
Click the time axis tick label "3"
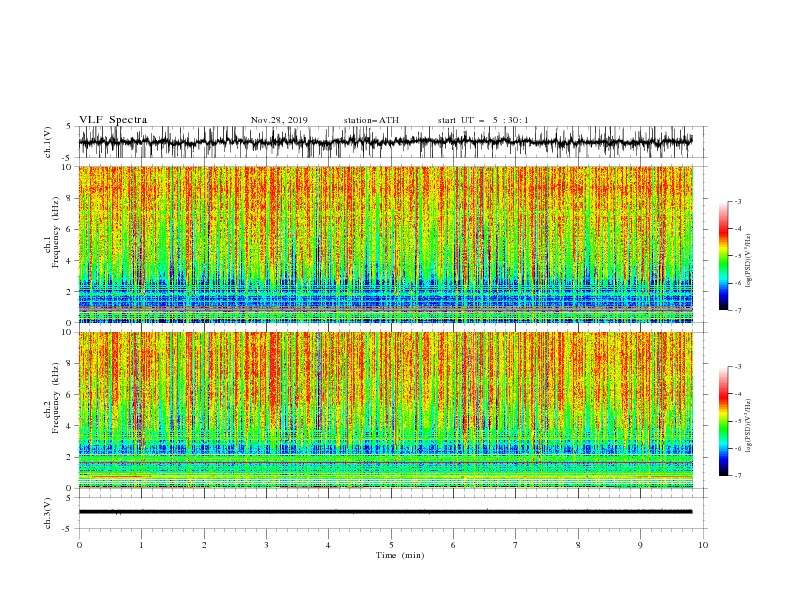pos(266,545)
